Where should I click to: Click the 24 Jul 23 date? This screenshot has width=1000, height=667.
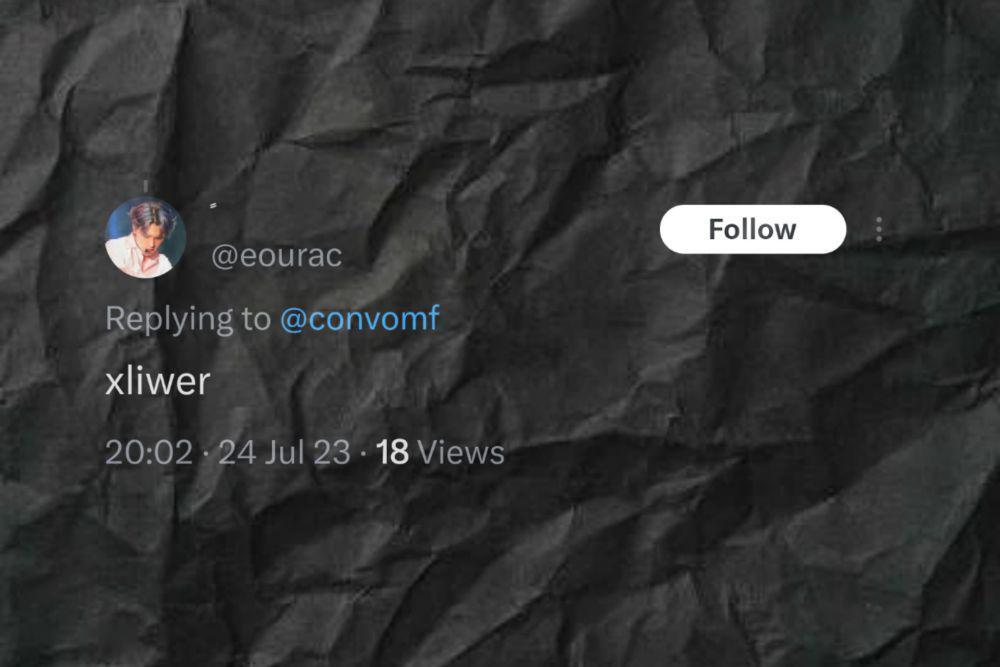point(284,452)
